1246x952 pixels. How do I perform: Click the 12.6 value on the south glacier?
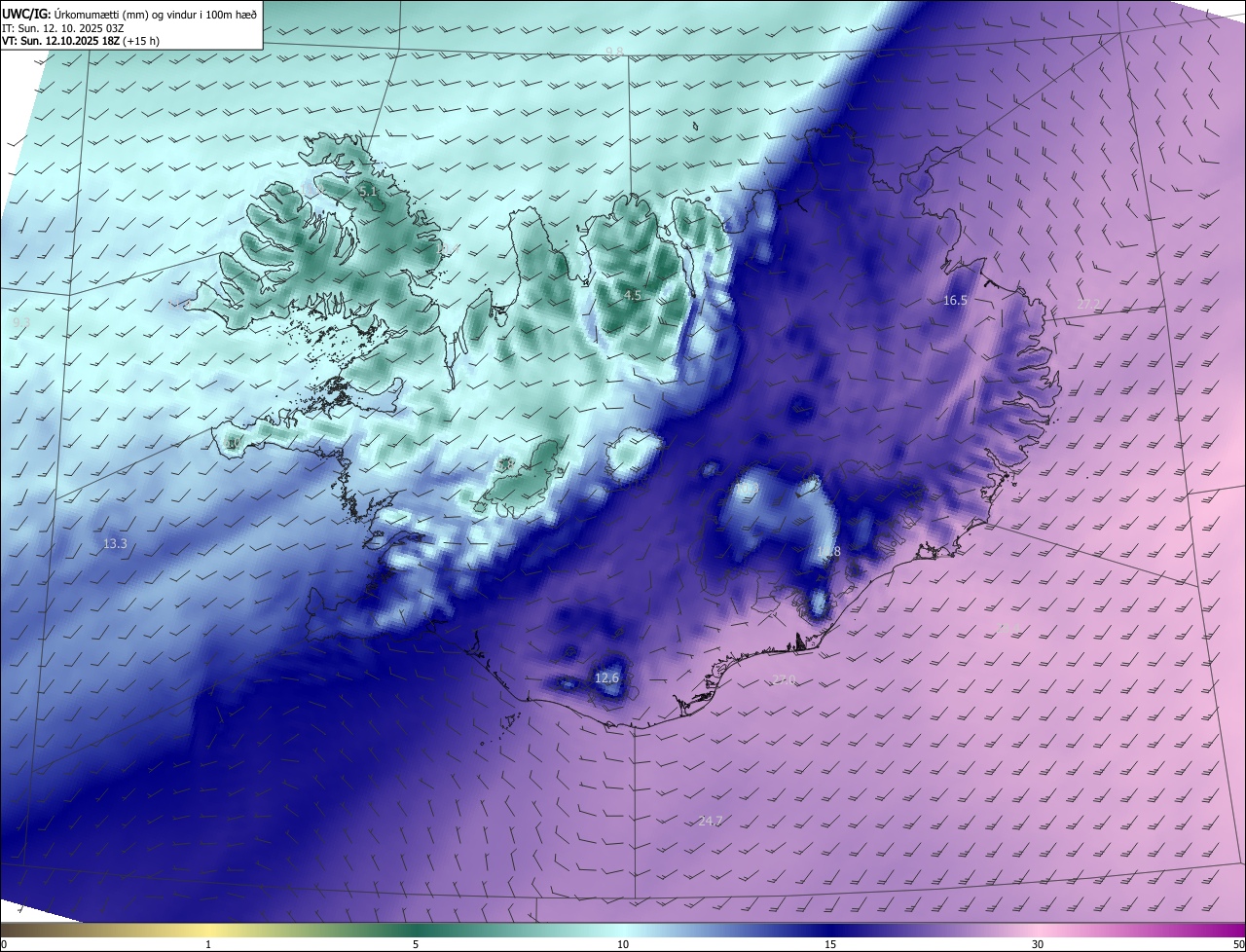[x=606, y=677]
